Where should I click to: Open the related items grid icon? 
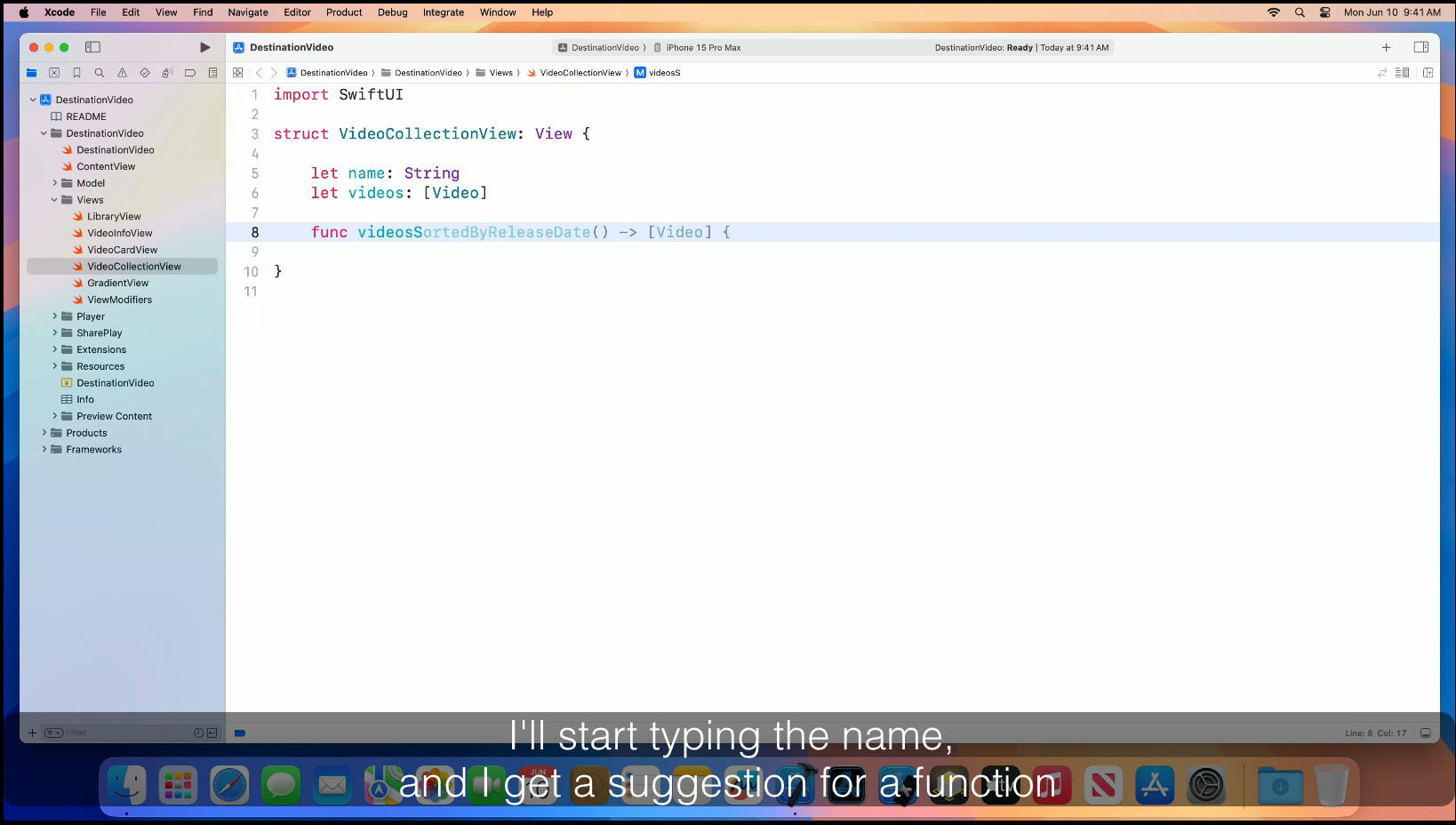pos(237,73)
